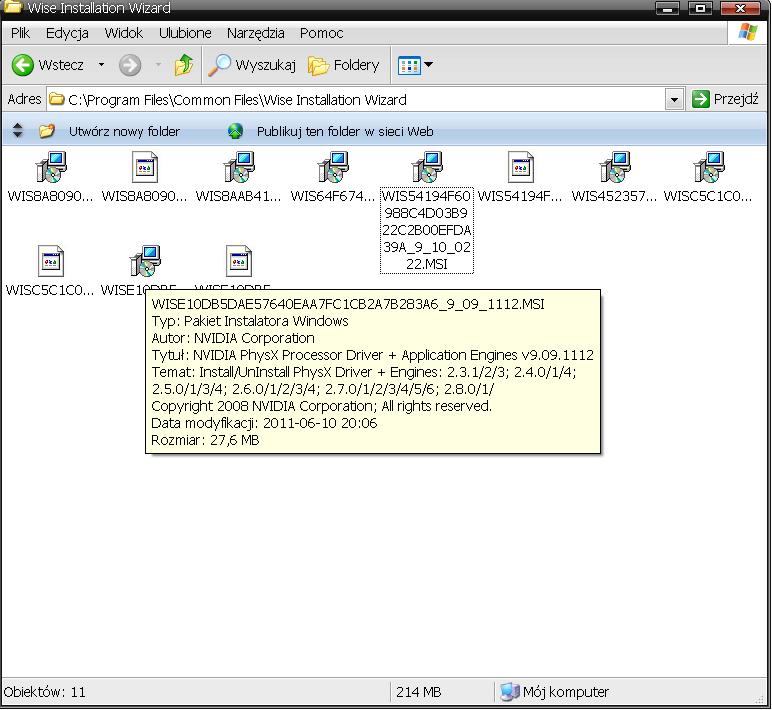Click the Mój komputer status bar zone
This screenshot has height=710, width=772.
pos(554,692)
